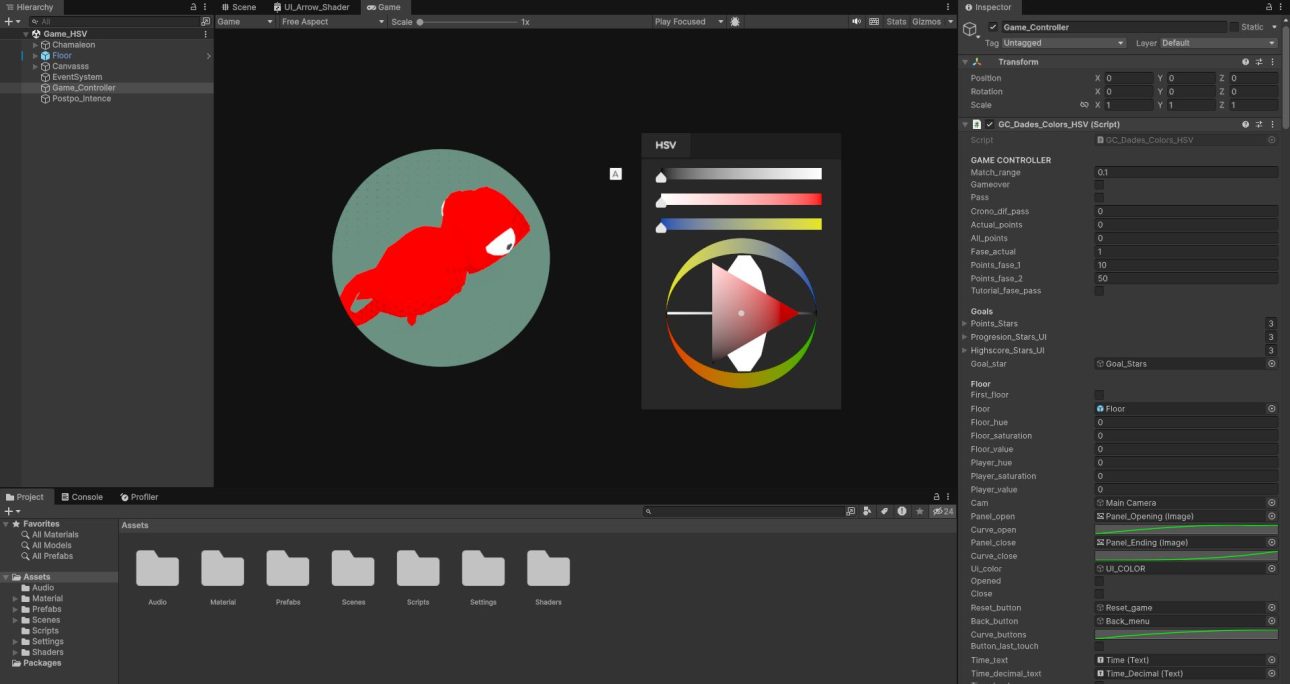1290x684 pixels.
Task: Open the Transform component help icon
Action: pyautogui.click(x=1246, y=62)
